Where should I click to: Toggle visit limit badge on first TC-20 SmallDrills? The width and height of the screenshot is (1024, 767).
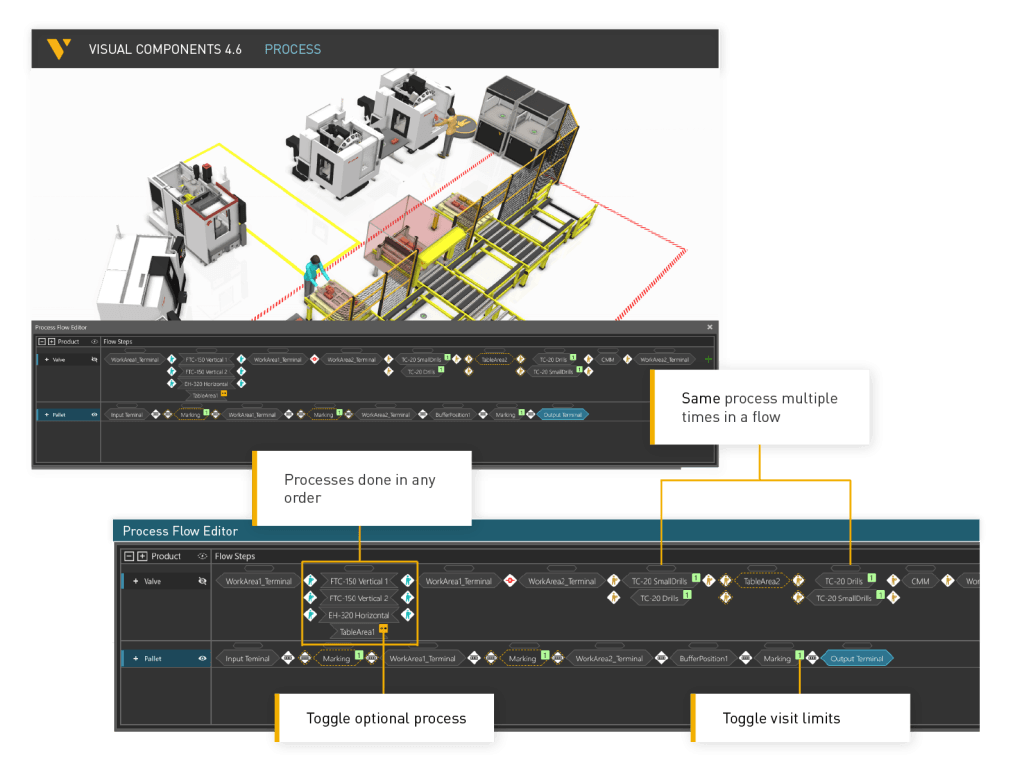point(696,578)
